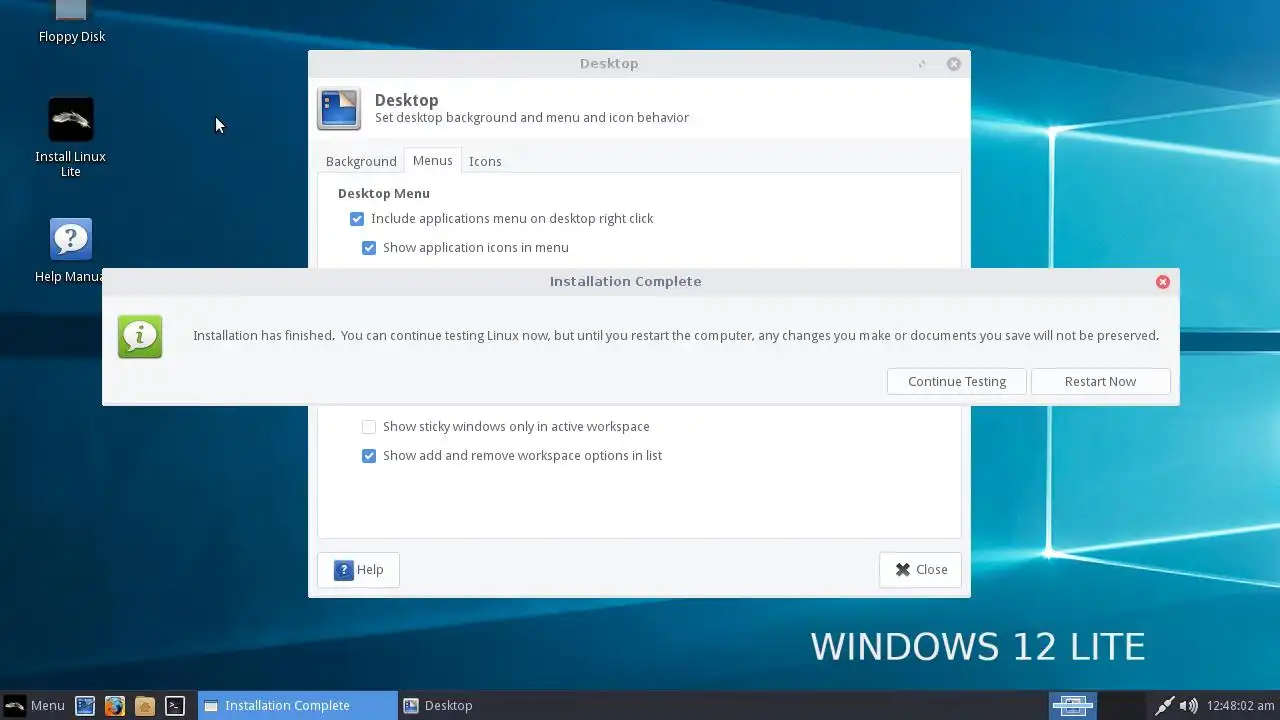Select the Menus tab
The width and height of the screenshot is (1280, 720).
coord(433,160)
